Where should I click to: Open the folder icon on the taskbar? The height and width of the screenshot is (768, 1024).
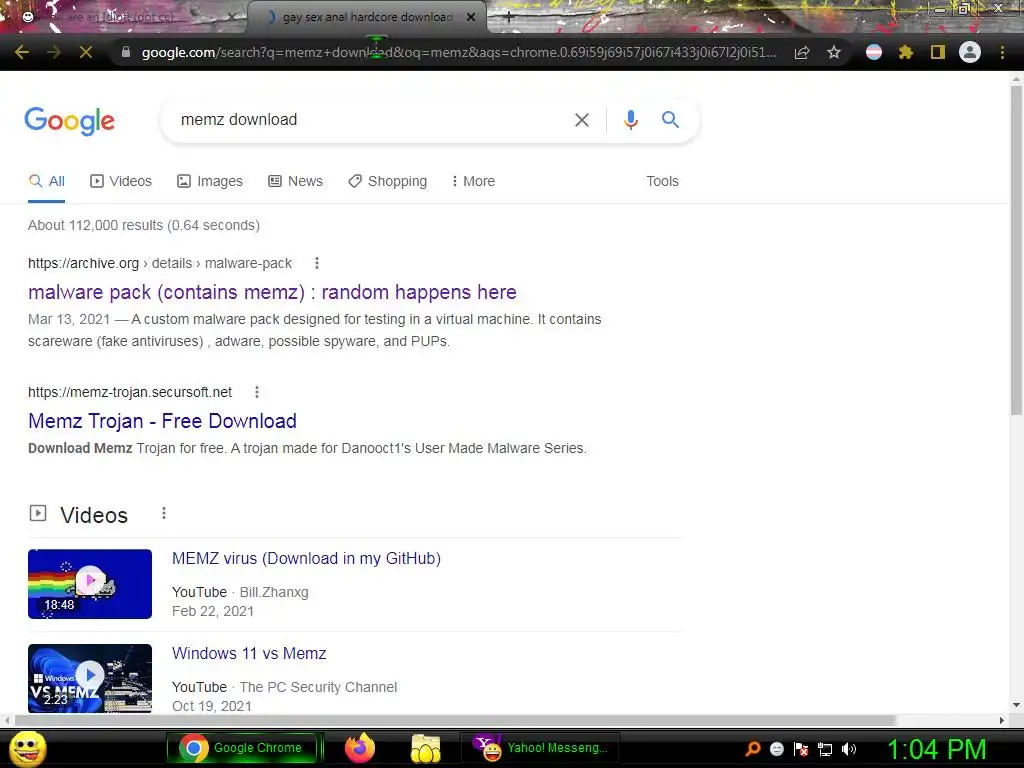(x=425, y=748)
